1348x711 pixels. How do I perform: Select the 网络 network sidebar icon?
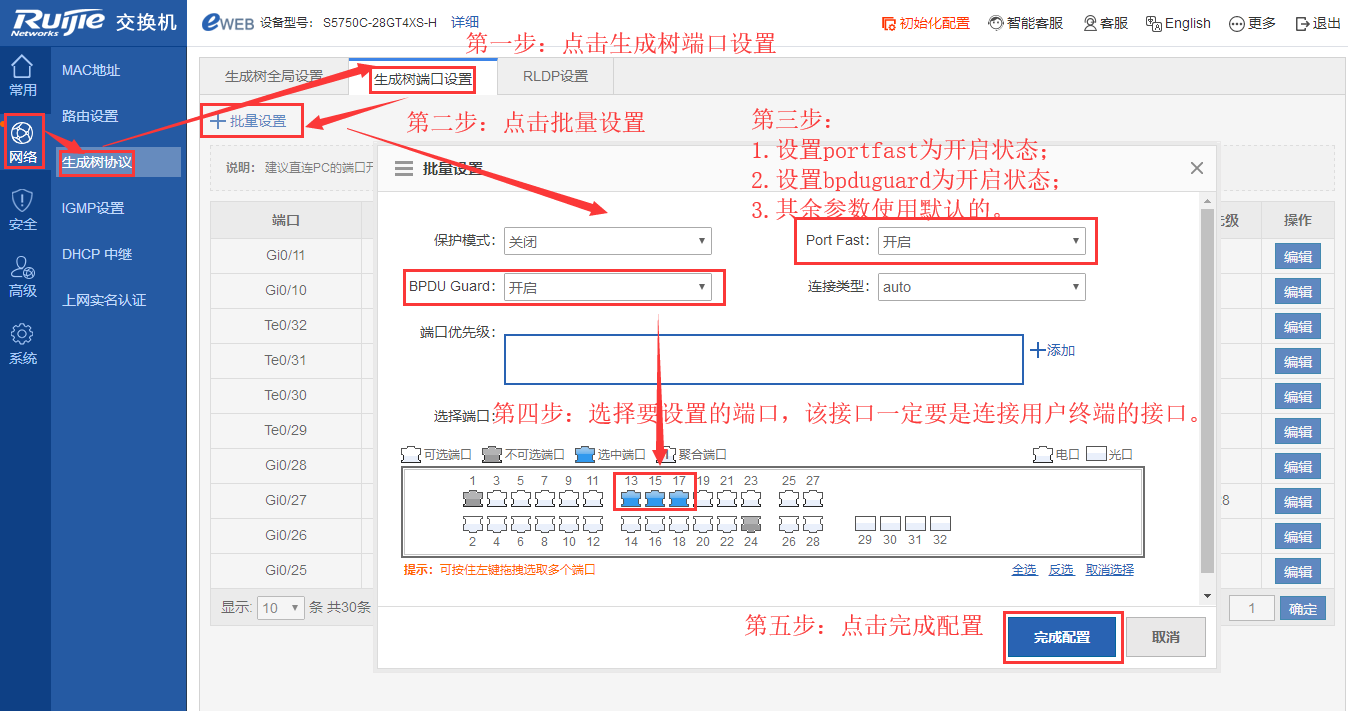[x=22, y=134]
